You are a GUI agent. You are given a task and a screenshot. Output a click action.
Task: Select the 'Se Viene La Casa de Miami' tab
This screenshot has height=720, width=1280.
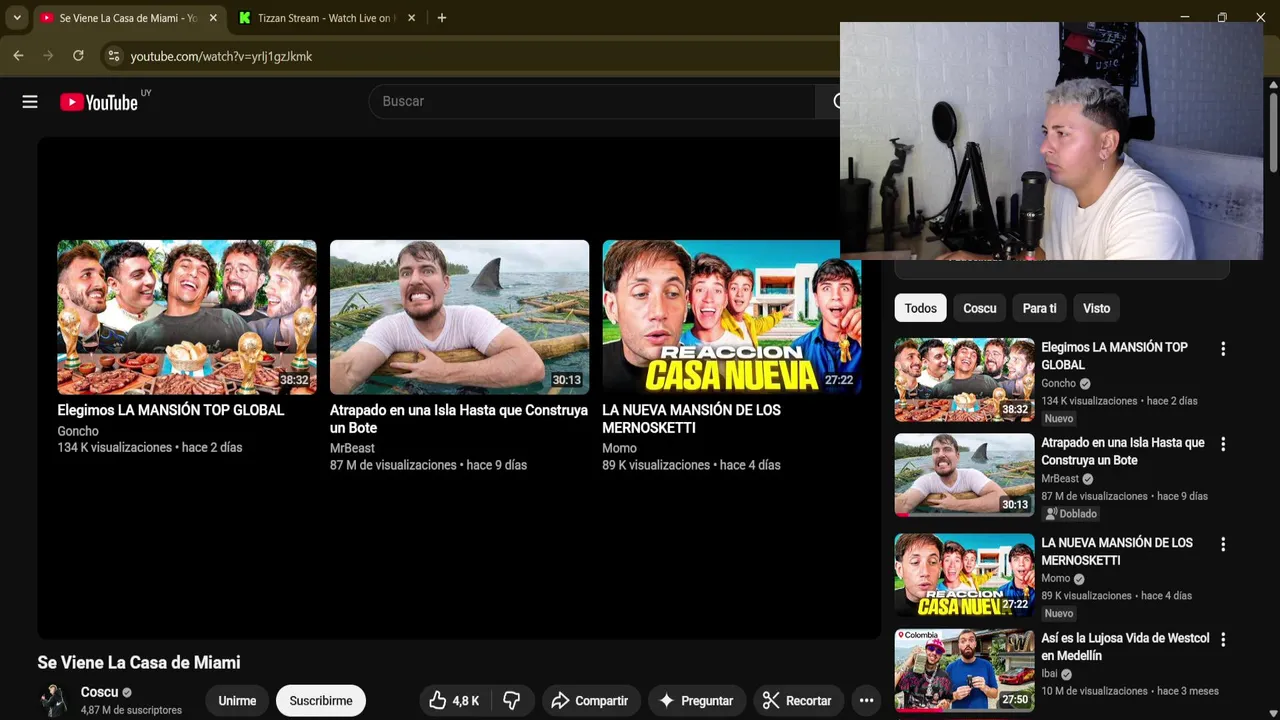(128, 18)
